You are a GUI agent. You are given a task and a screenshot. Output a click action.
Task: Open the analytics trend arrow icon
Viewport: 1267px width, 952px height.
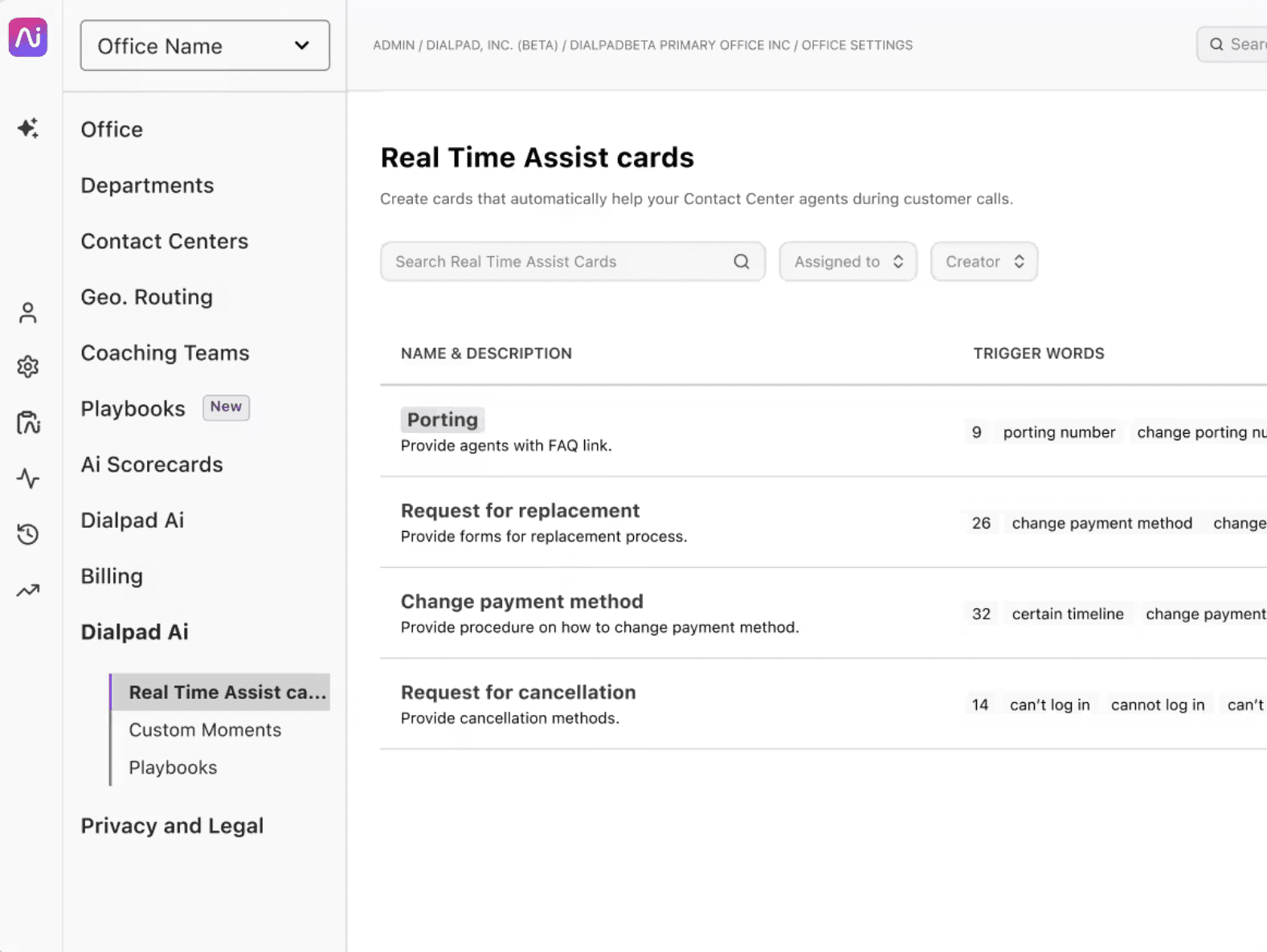[x=28, y=590]
